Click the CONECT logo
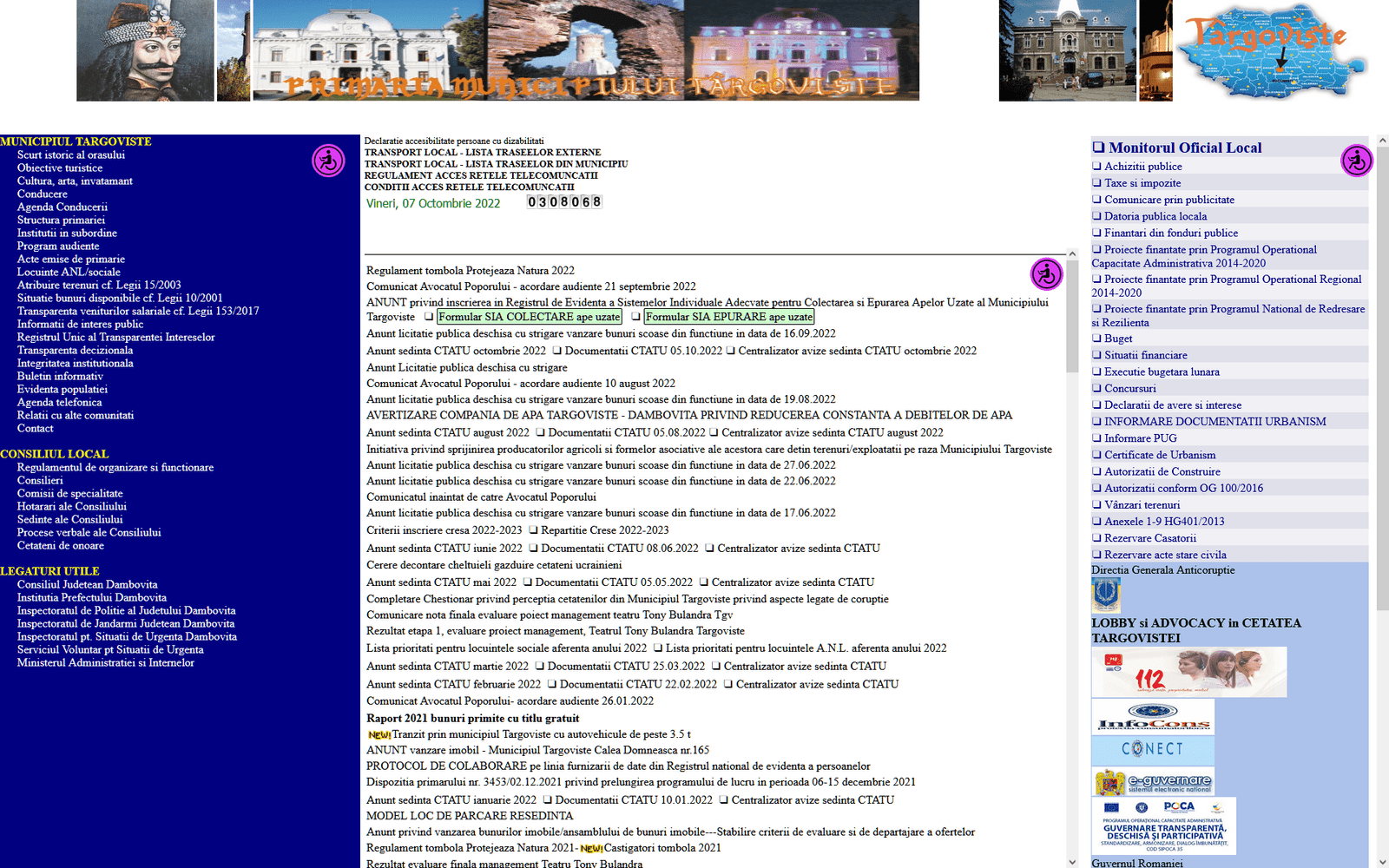1389x868 pixels. 1153,749
